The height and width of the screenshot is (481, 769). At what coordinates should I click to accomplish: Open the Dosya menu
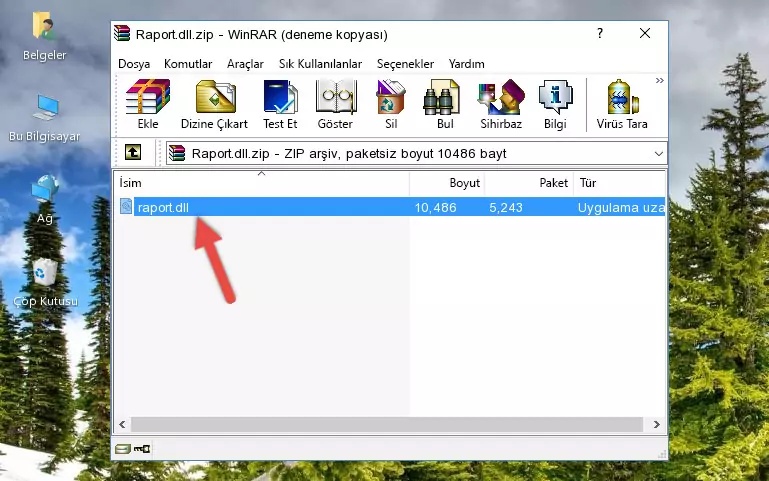point(134,64)
